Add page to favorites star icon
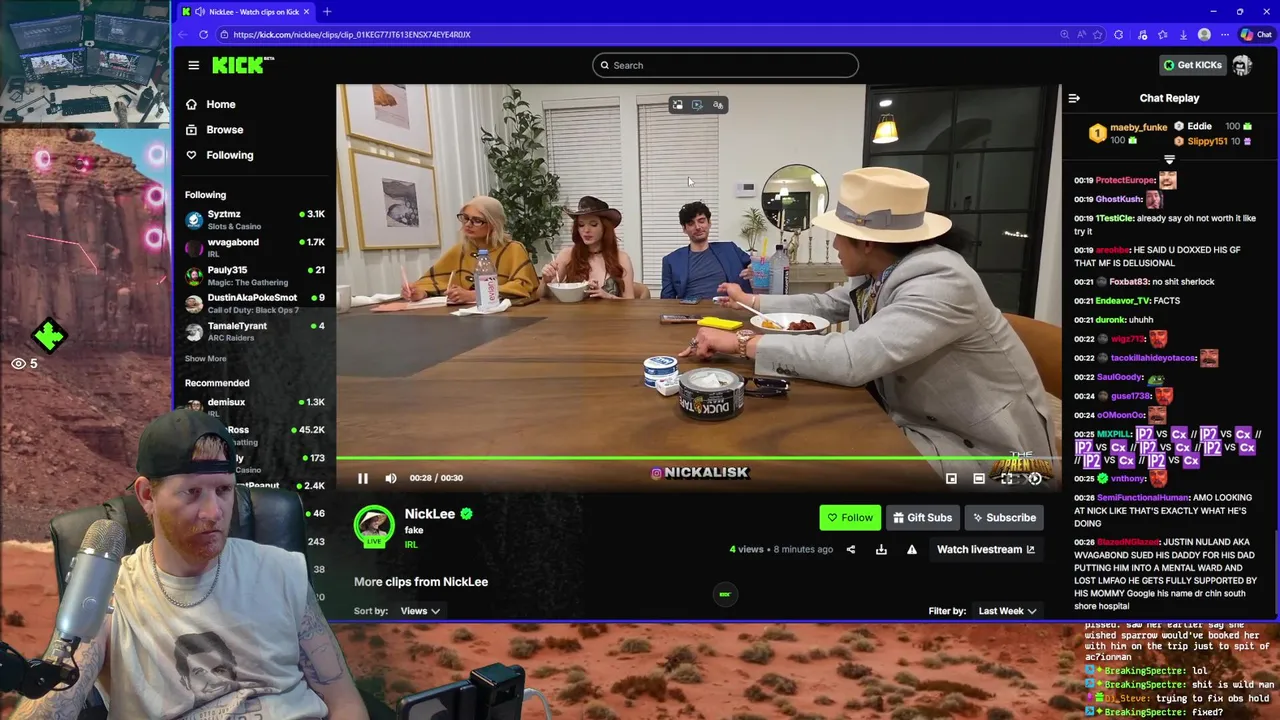The height and width of the screenshot is (720, 1280). tap(1098, 34)
